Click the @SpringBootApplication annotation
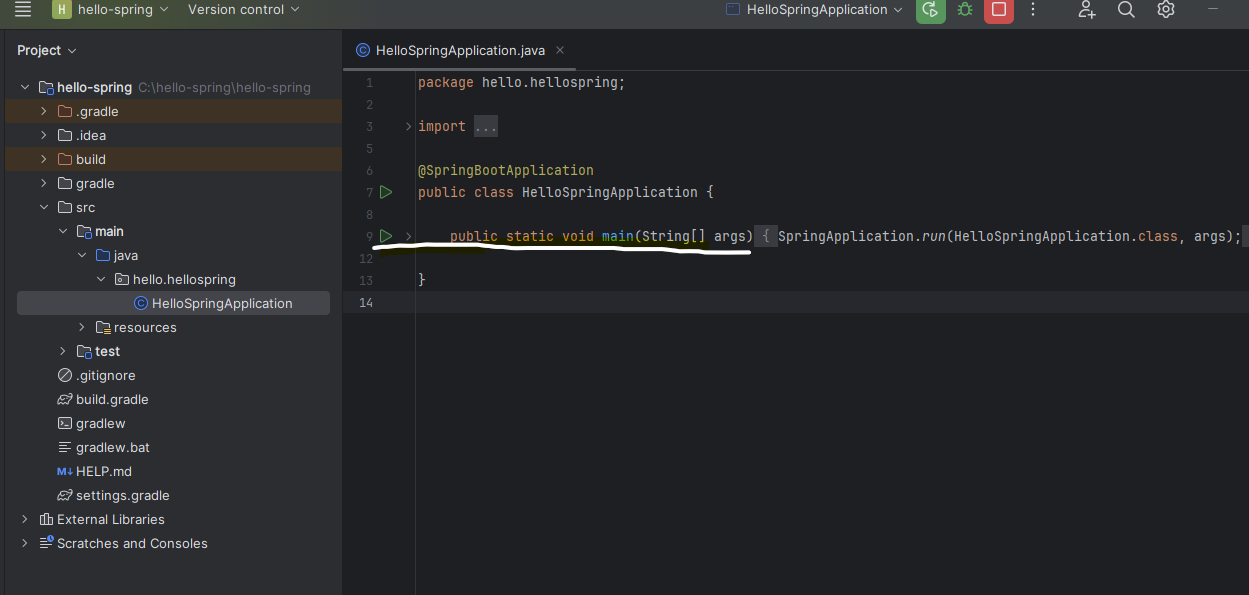1249x595 pixels. click(506, 170)
